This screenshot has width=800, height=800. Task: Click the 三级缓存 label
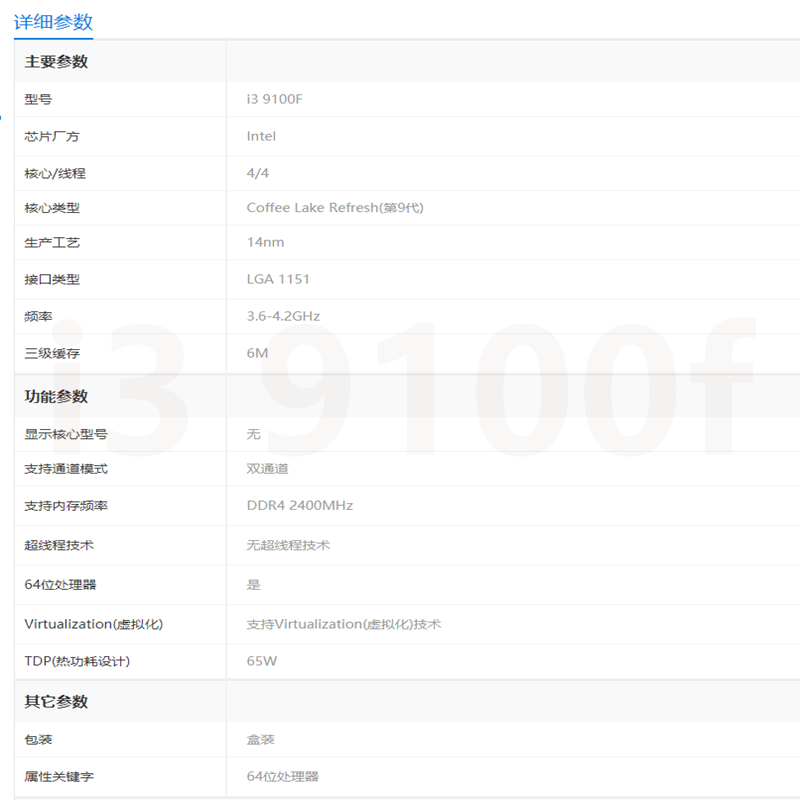pos(52,353)
